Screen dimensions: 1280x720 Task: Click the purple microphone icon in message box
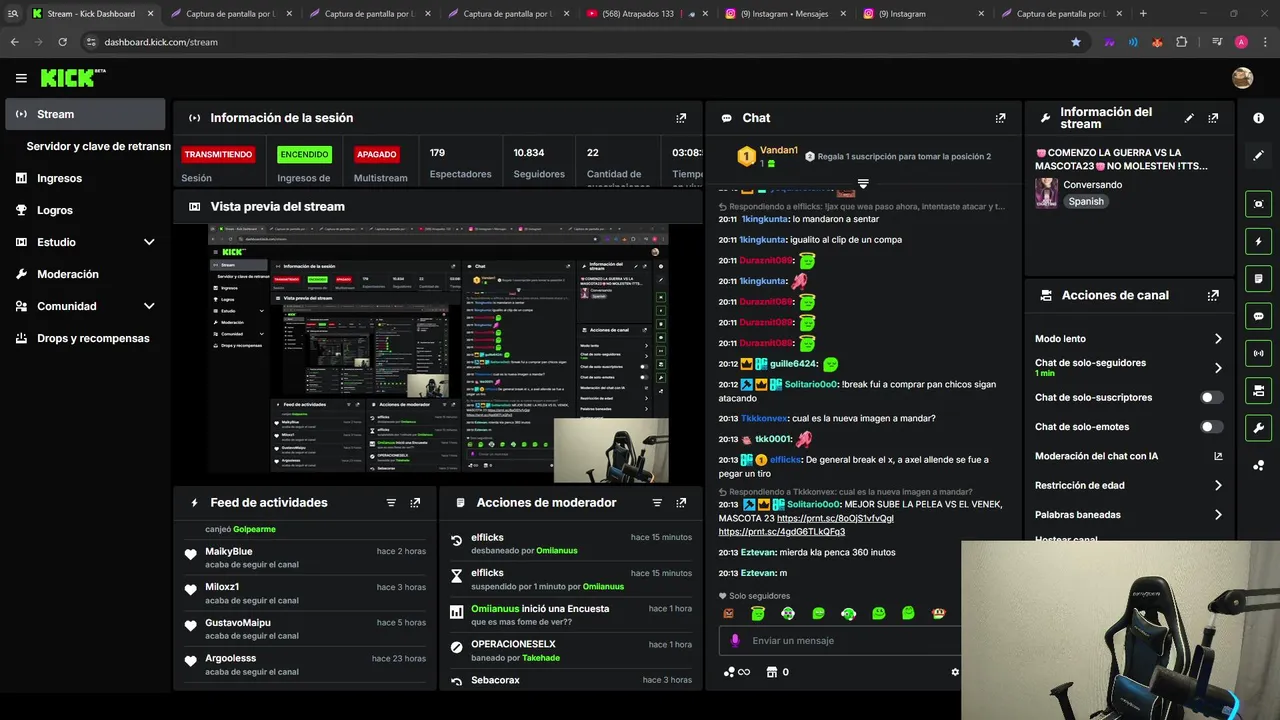click(735, 640)
